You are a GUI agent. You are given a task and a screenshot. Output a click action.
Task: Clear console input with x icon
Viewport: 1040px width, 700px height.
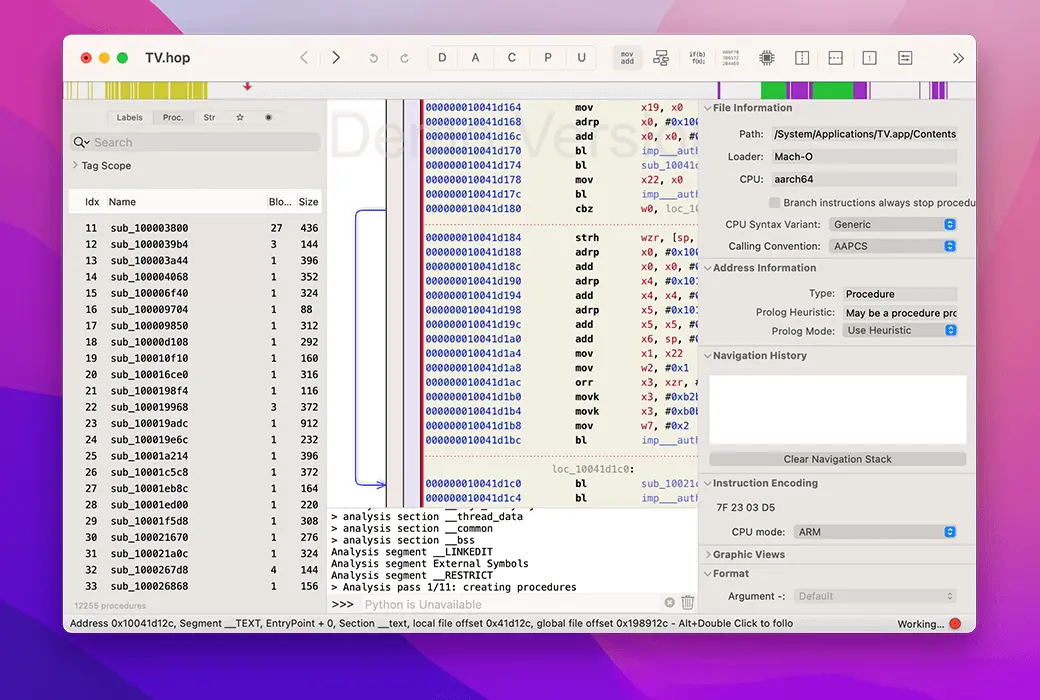[x=669, y=602]
